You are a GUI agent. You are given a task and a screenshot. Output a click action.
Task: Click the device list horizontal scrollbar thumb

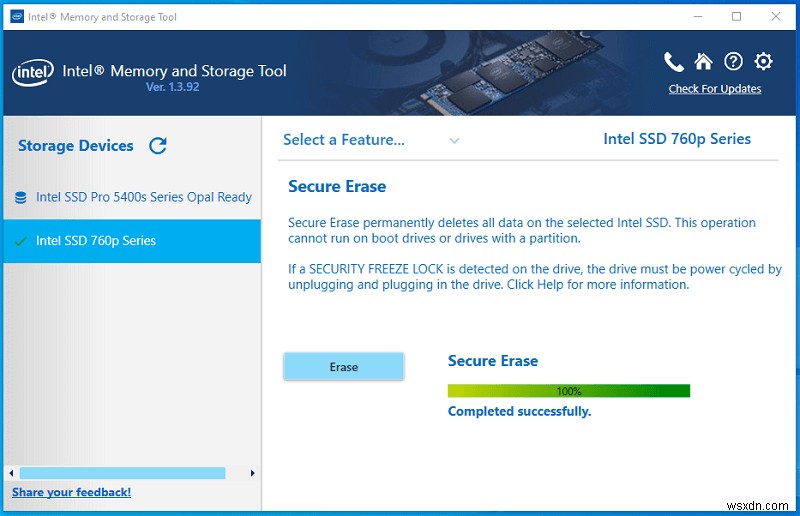click(122, 473)
